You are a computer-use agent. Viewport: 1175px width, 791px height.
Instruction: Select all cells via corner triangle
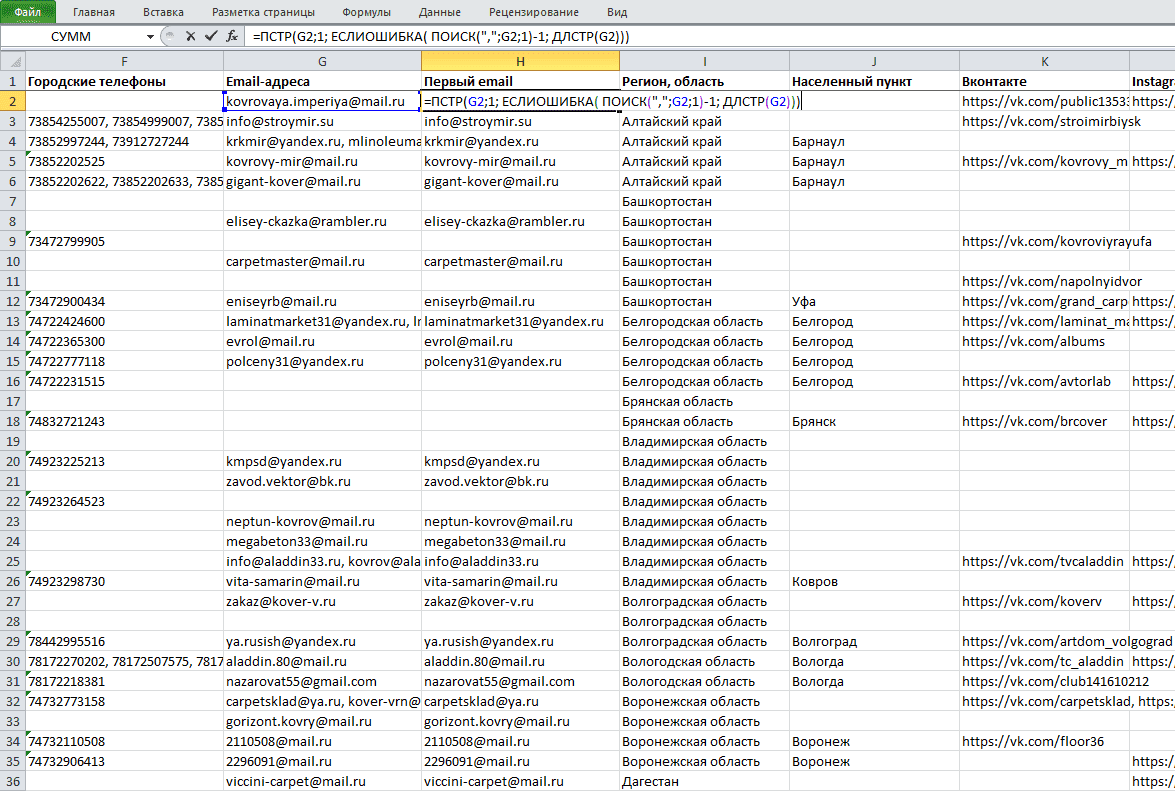[13, 61]
